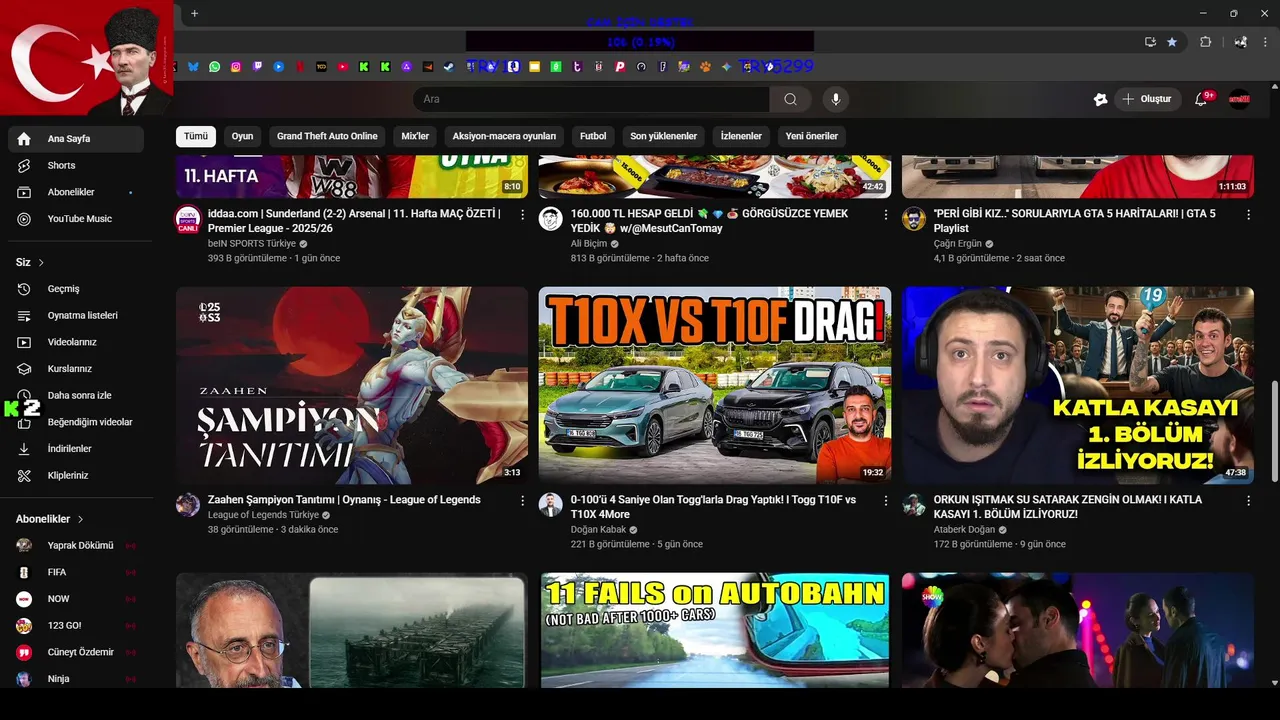
Task: Open the League of Legends Türkiye channel link
Action: (263, 515)
